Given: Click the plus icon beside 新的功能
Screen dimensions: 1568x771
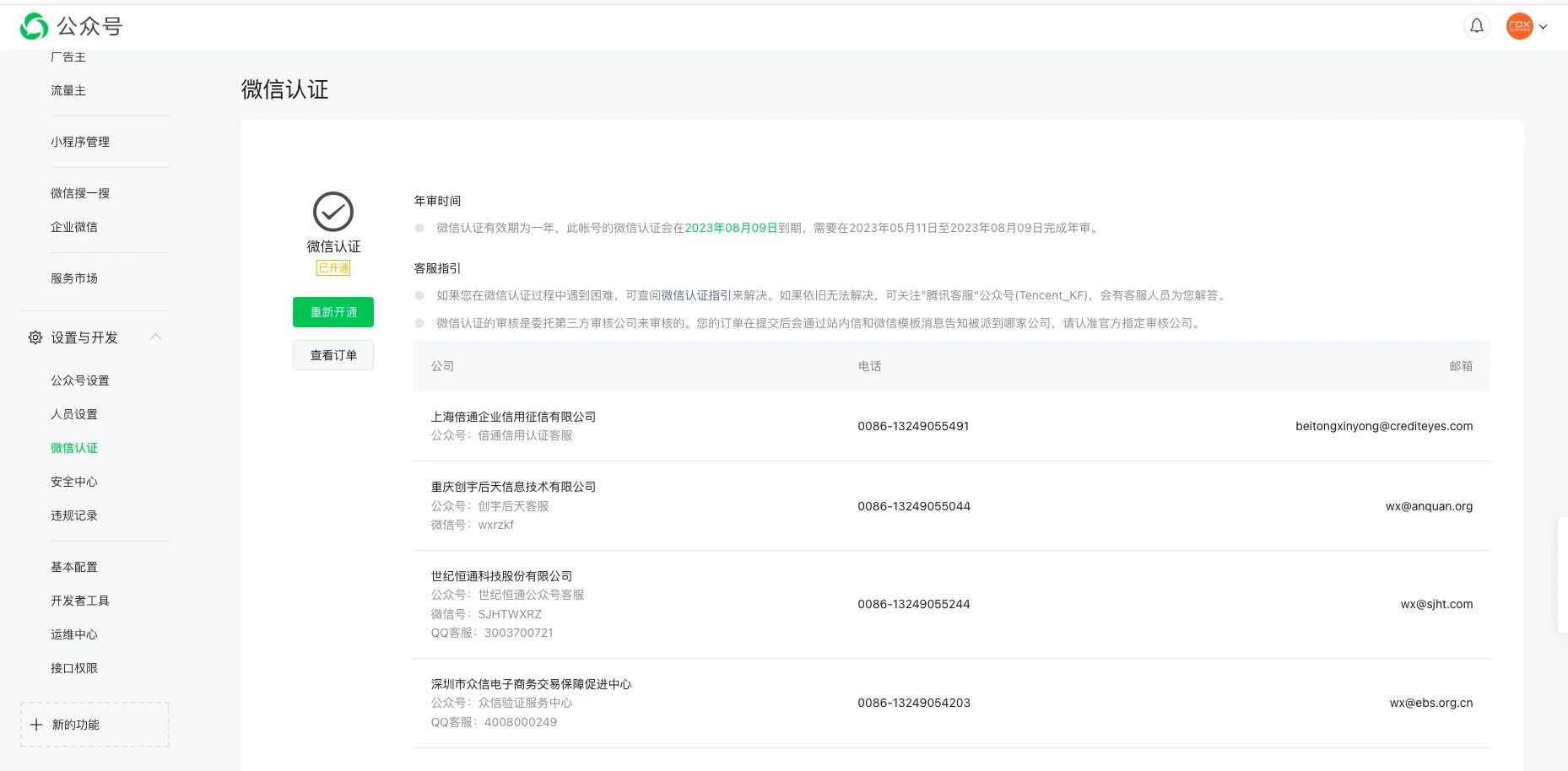Looking at the screenshot, I should pos(36,725).
